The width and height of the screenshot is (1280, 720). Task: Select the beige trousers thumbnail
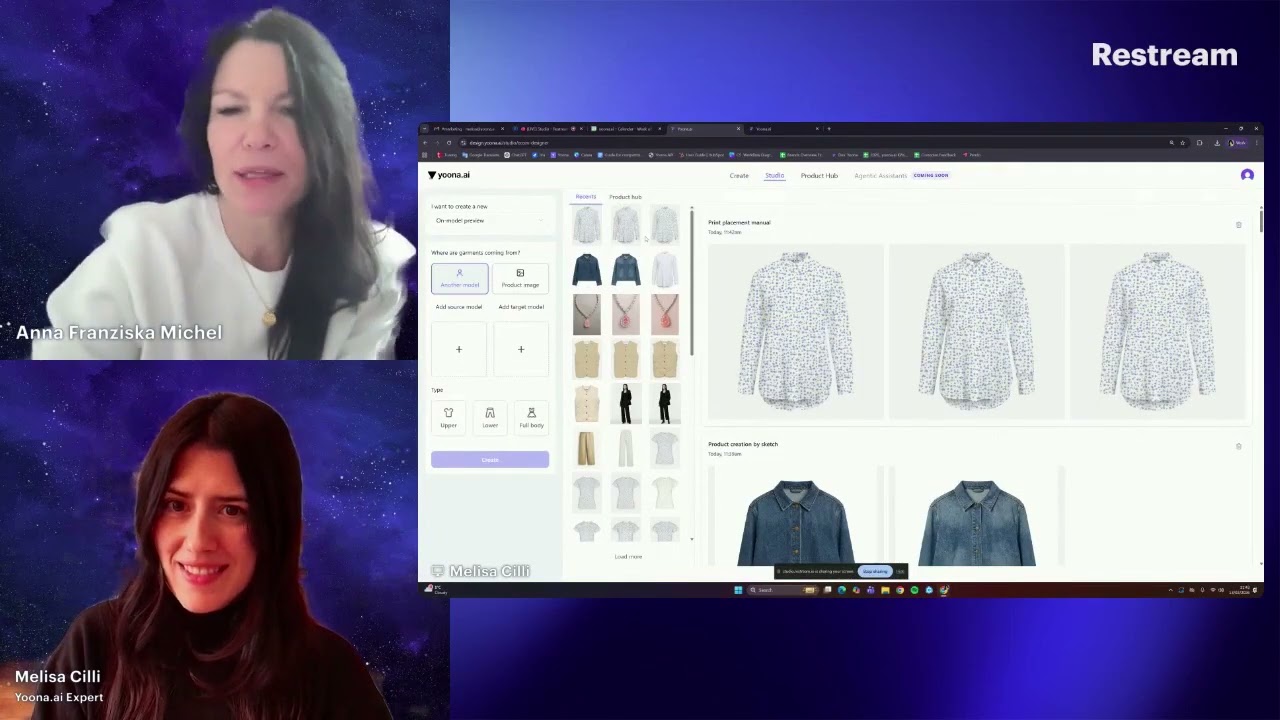(587, 447)
